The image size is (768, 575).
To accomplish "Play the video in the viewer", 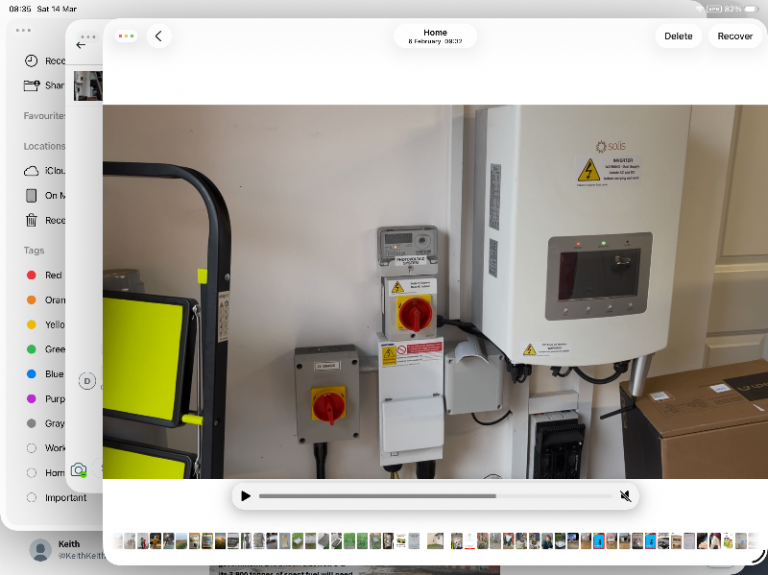I will (x=246, y=496).
